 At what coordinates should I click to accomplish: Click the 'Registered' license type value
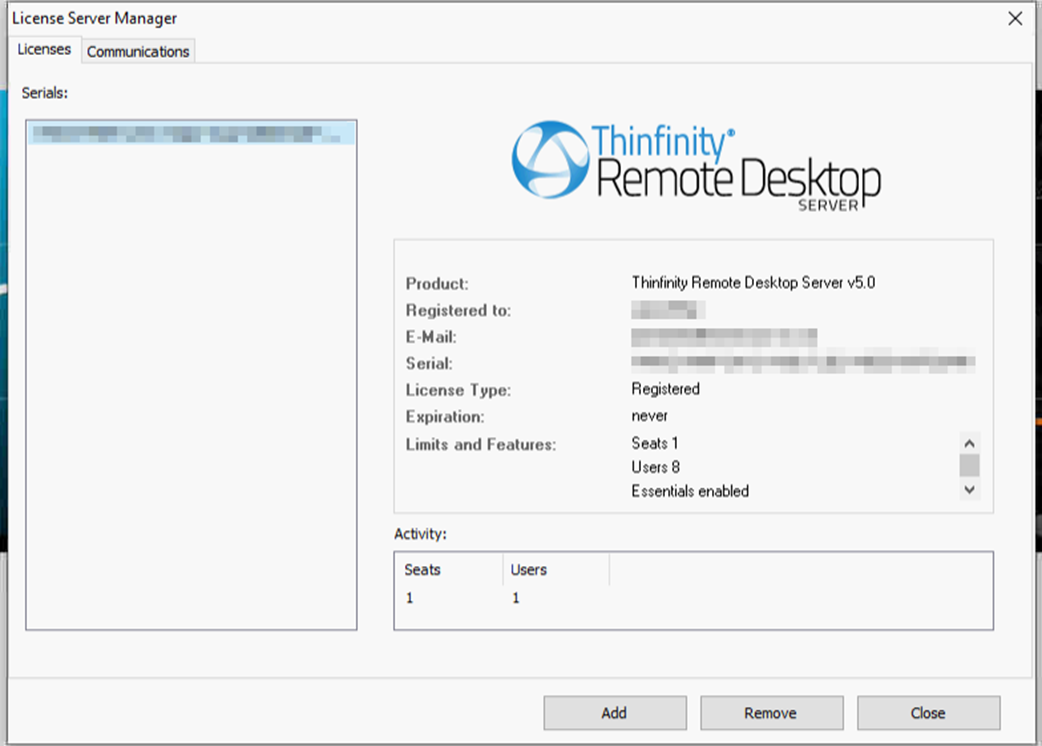click(665, 389)
